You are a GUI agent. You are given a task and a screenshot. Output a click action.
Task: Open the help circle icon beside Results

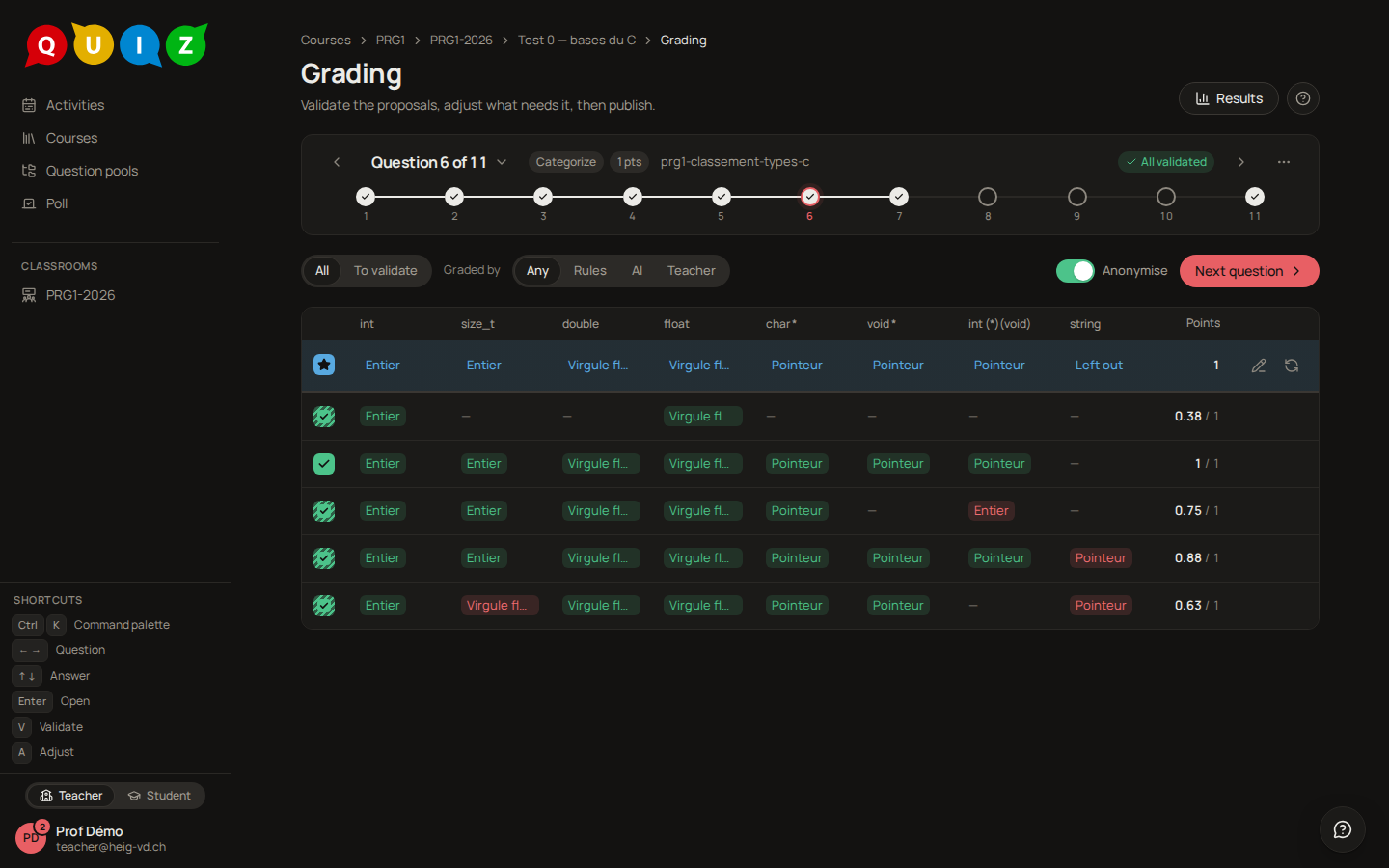point(1303,98)
